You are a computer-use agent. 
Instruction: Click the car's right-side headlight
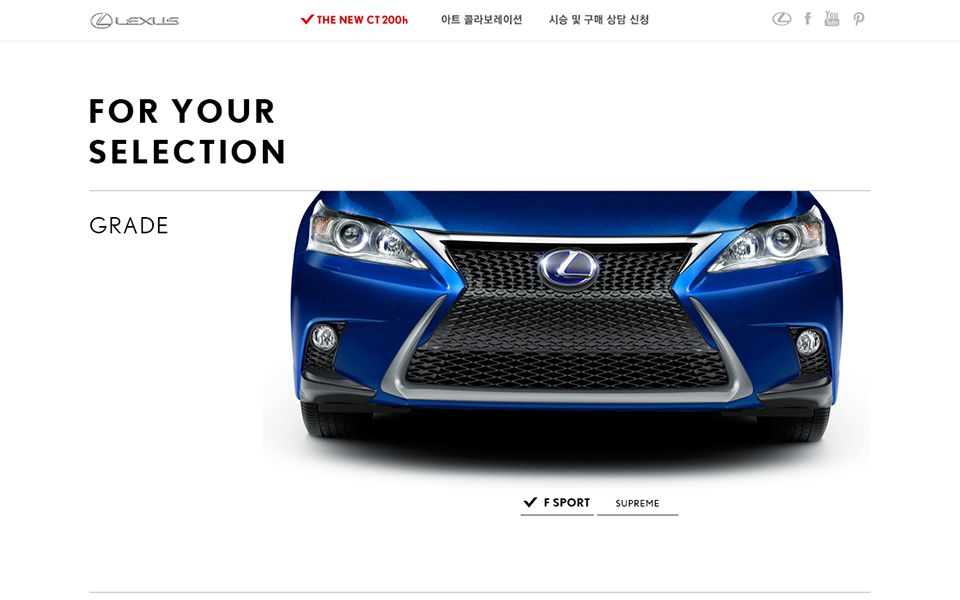coord(769,241)
